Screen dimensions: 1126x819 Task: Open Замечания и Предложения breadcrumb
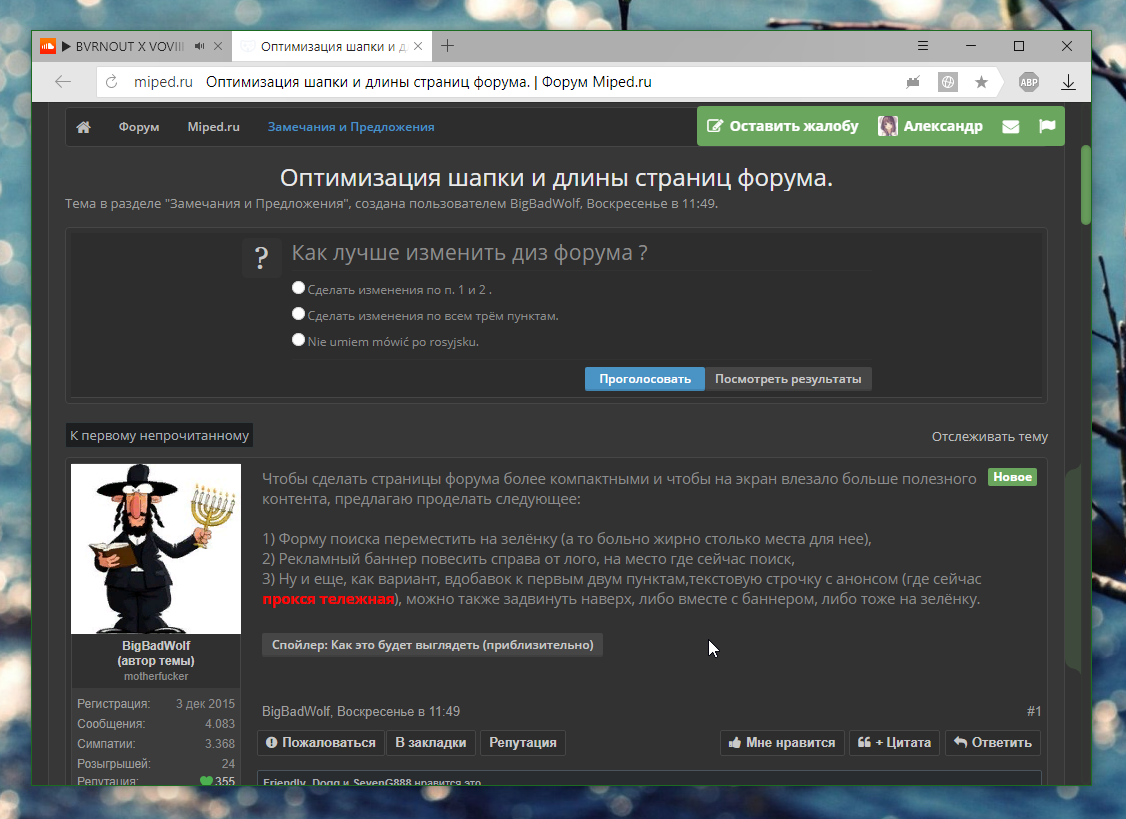coord(351,127)
